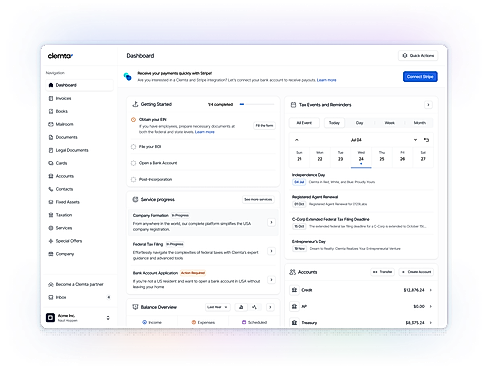Select the Day tab

[x=359, y=123]
